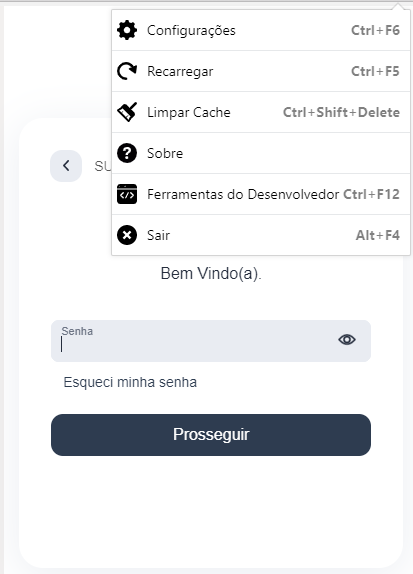The height and width of the screenshot is (574, 413).
Task: Toggle password visibility with eye icon
Action: (x=347, y=340)
